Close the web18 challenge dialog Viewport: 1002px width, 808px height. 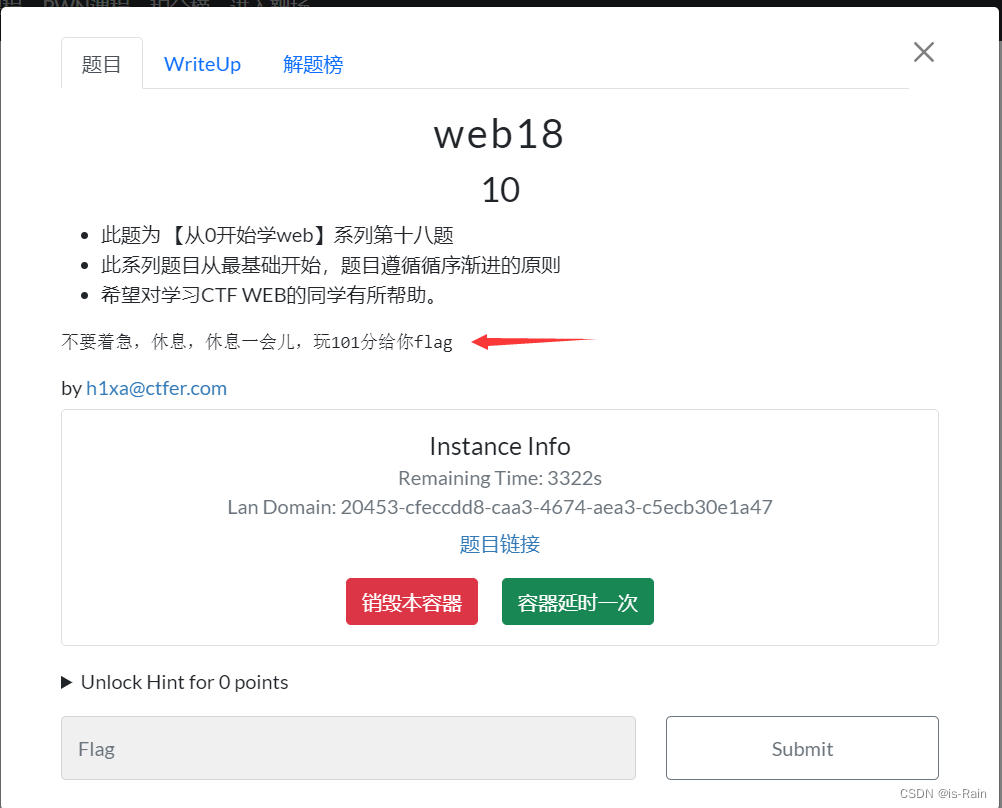[922, 51]
